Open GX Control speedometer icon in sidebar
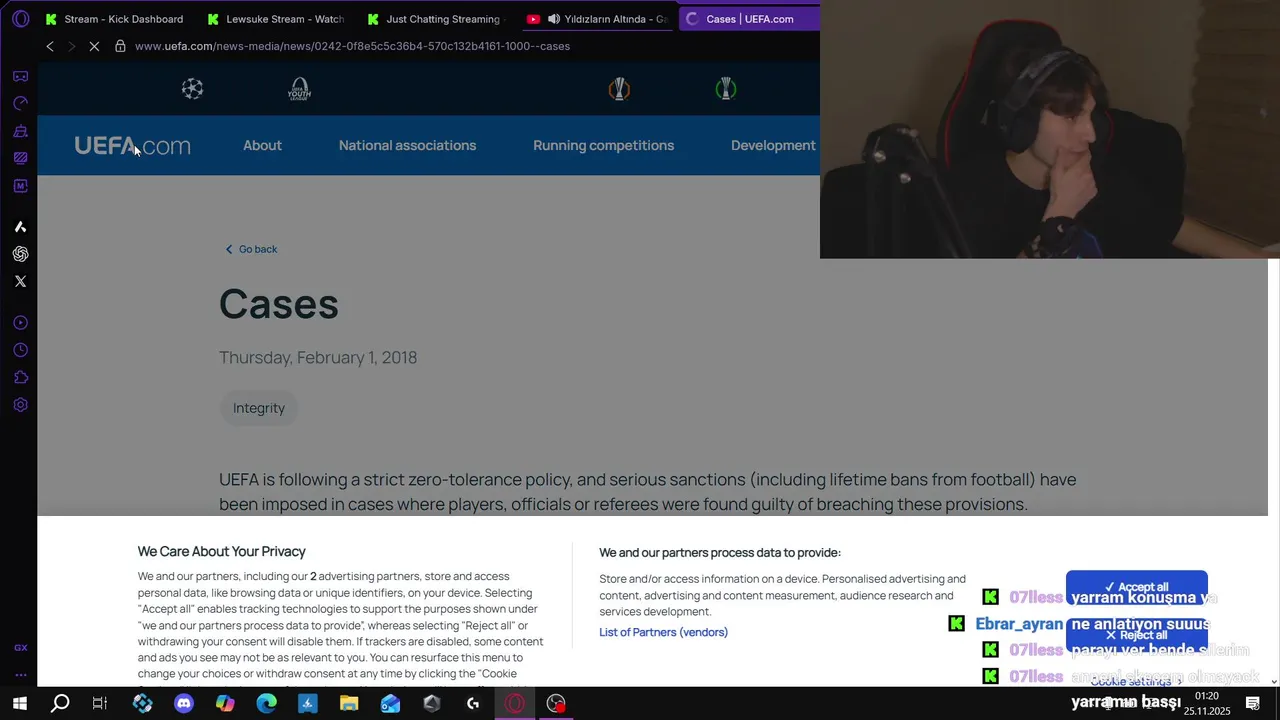 tap(20, 103)
